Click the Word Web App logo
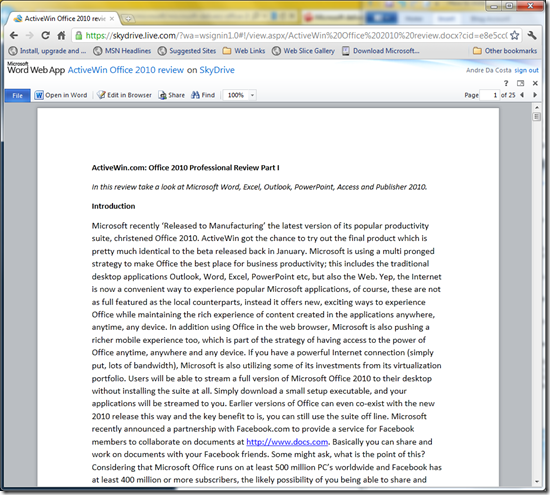Viewport: 550px width, 495px height. click(x=36, y=68)
